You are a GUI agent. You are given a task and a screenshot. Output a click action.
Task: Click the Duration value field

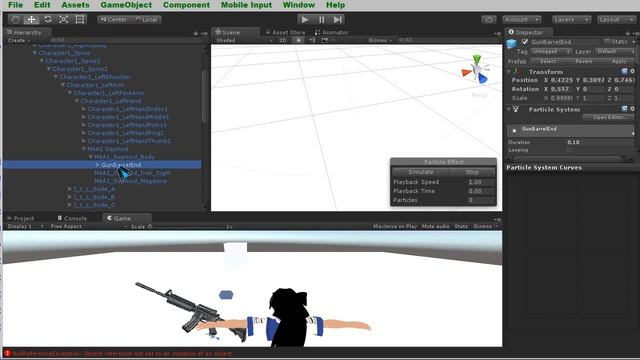(600, 142)
